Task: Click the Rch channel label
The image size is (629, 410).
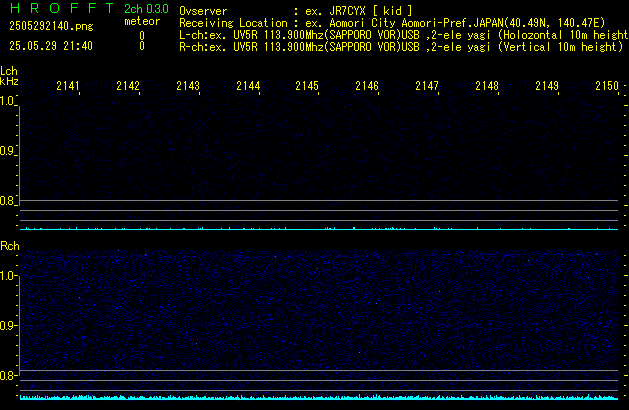Action: (x=10, y=246)
